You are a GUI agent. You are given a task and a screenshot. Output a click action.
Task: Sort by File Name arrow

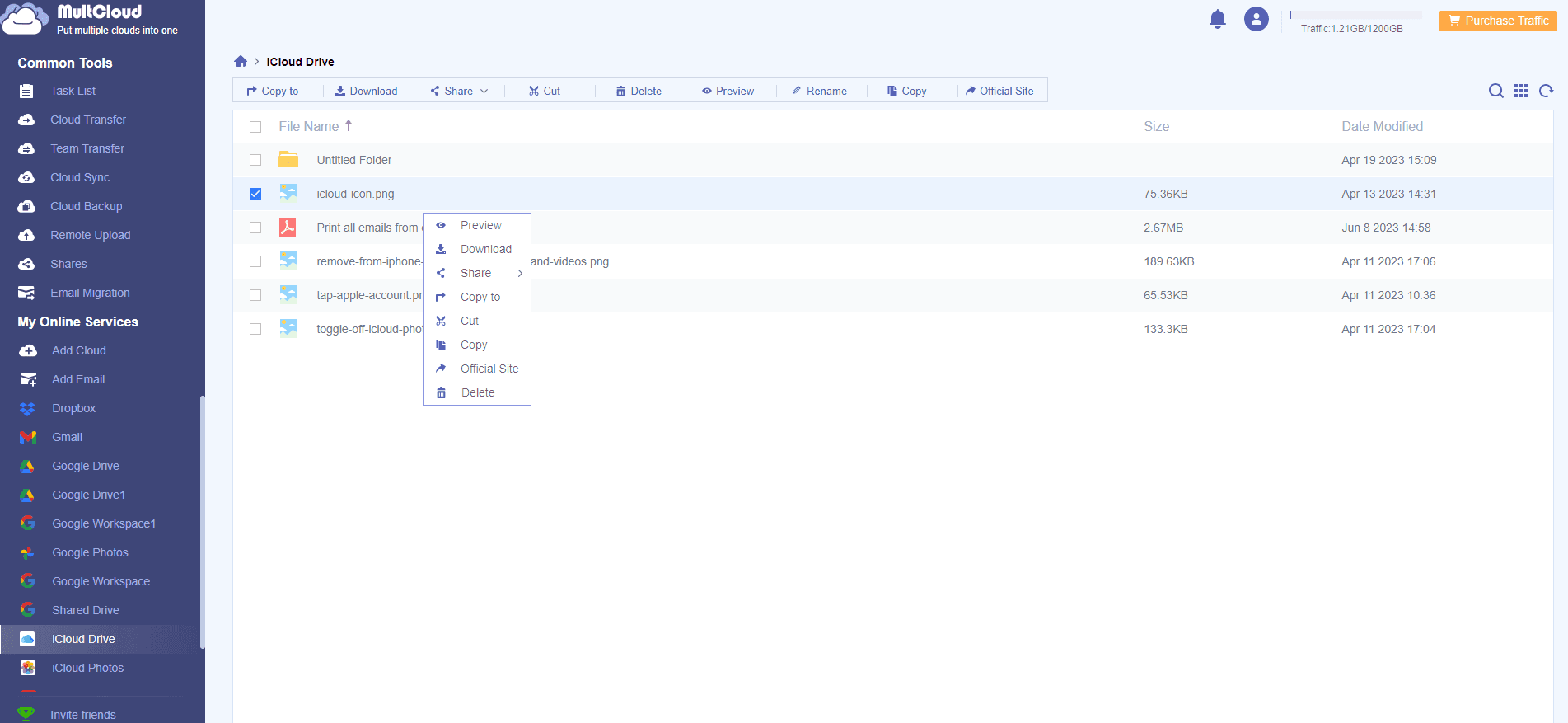[349, 125]
